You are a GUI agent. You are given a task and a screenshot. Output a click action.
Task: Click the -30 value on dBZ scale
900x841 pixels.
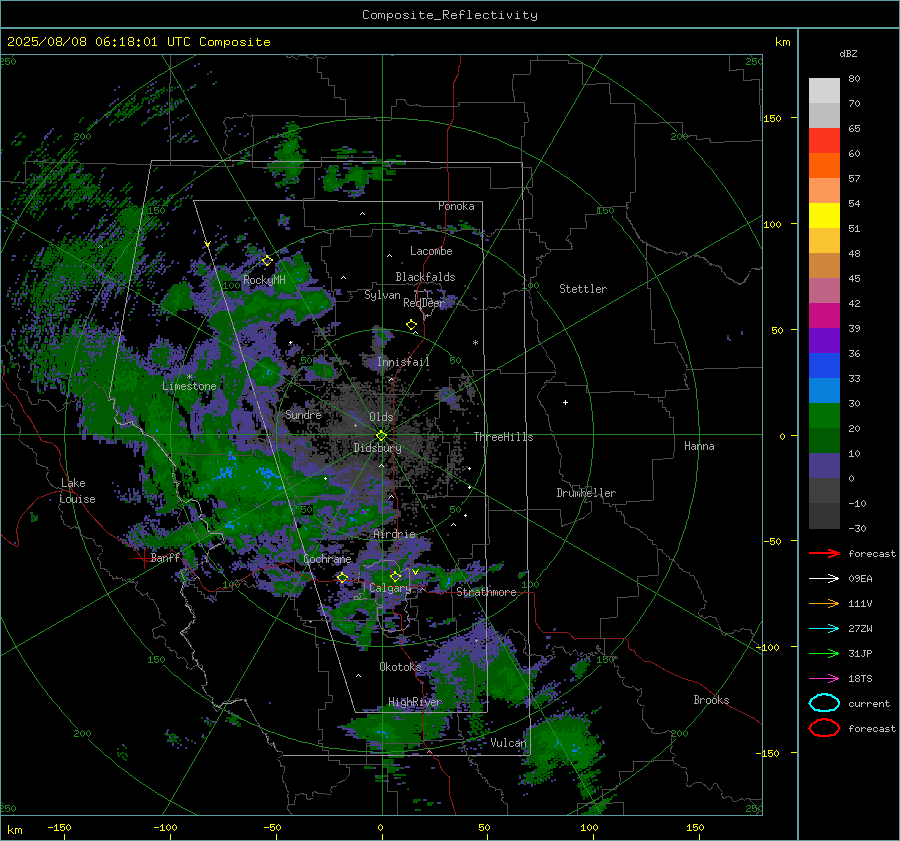click(857, 528)
